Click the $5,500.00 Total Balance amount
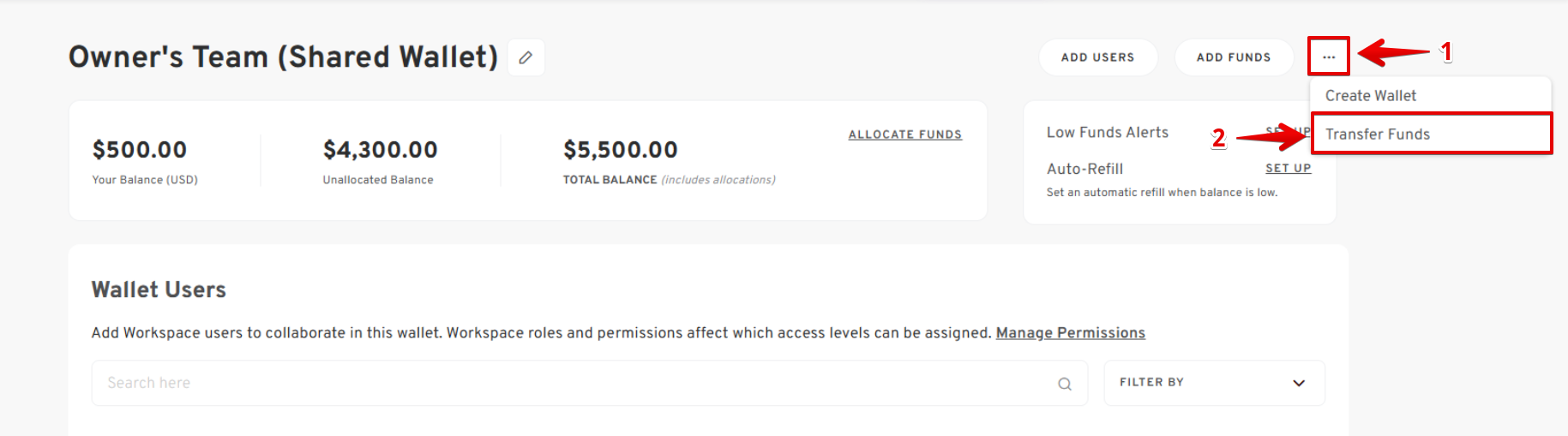1568x436 pixels. 620,150
